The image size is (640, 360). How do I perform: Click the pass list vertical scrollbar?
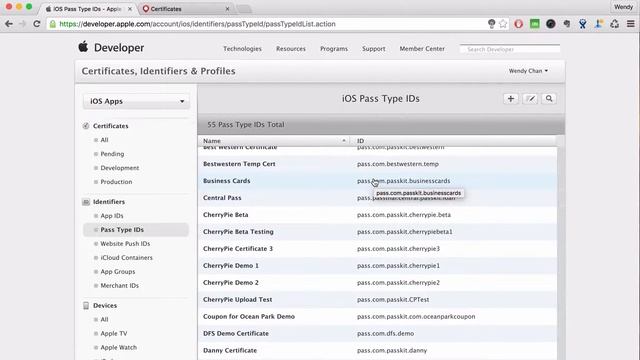click(561, 252)
